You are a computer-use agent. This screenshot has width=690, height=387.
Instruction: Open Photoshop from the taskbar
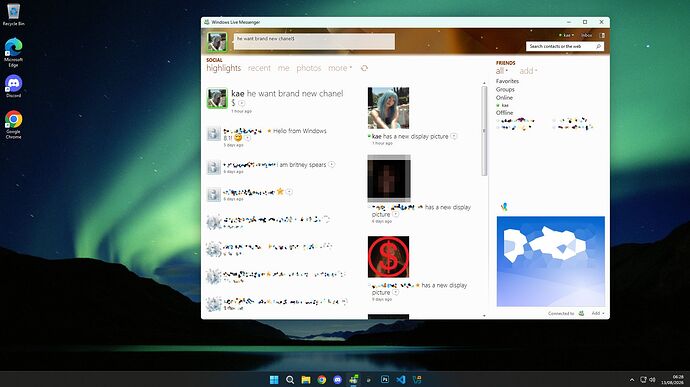tap(385, 380)
